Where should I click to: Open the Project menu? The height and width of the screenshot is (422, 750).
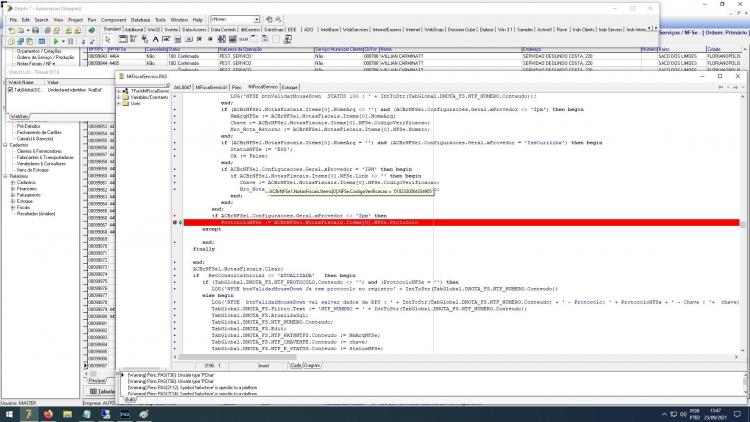[x=75, y=20]
